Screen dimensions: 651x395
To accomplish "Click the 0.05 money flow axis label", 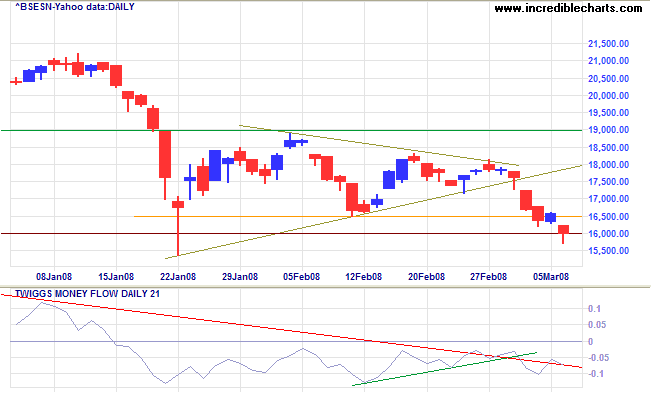I will (597, 325).
